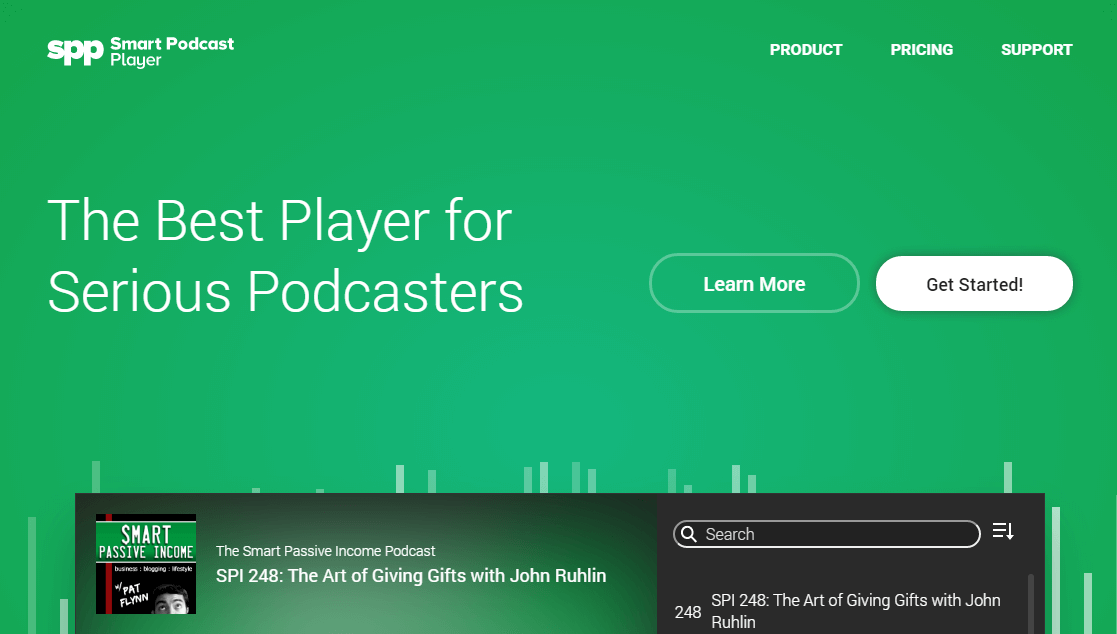Click the Smart Passive Income podcast artwork
This screenshot has height=634, width=1117.
coord(146,564)
